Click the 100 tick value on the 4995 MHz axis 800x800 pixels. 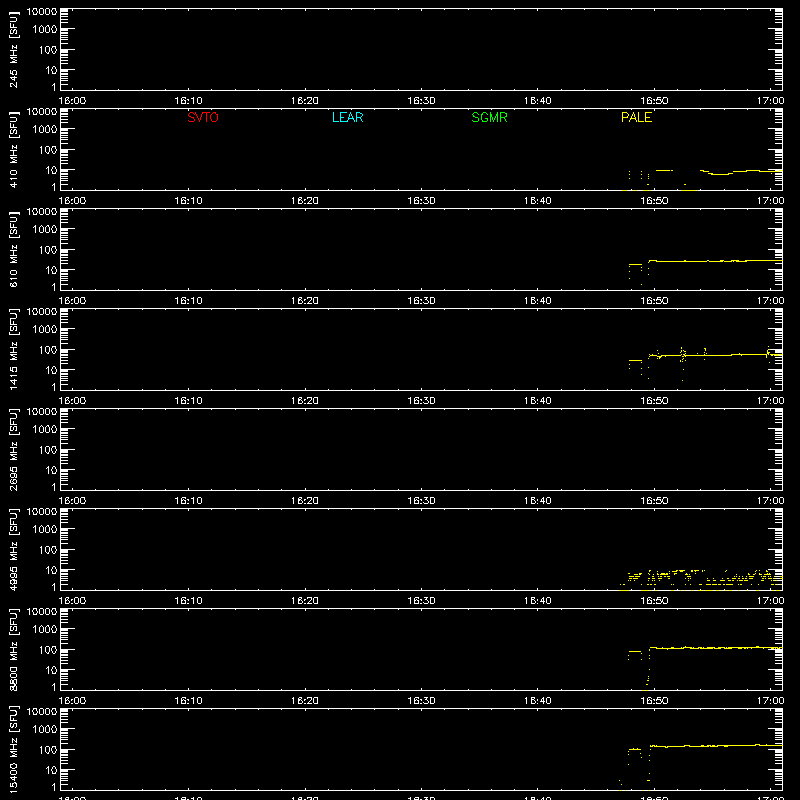click(48, 550)
